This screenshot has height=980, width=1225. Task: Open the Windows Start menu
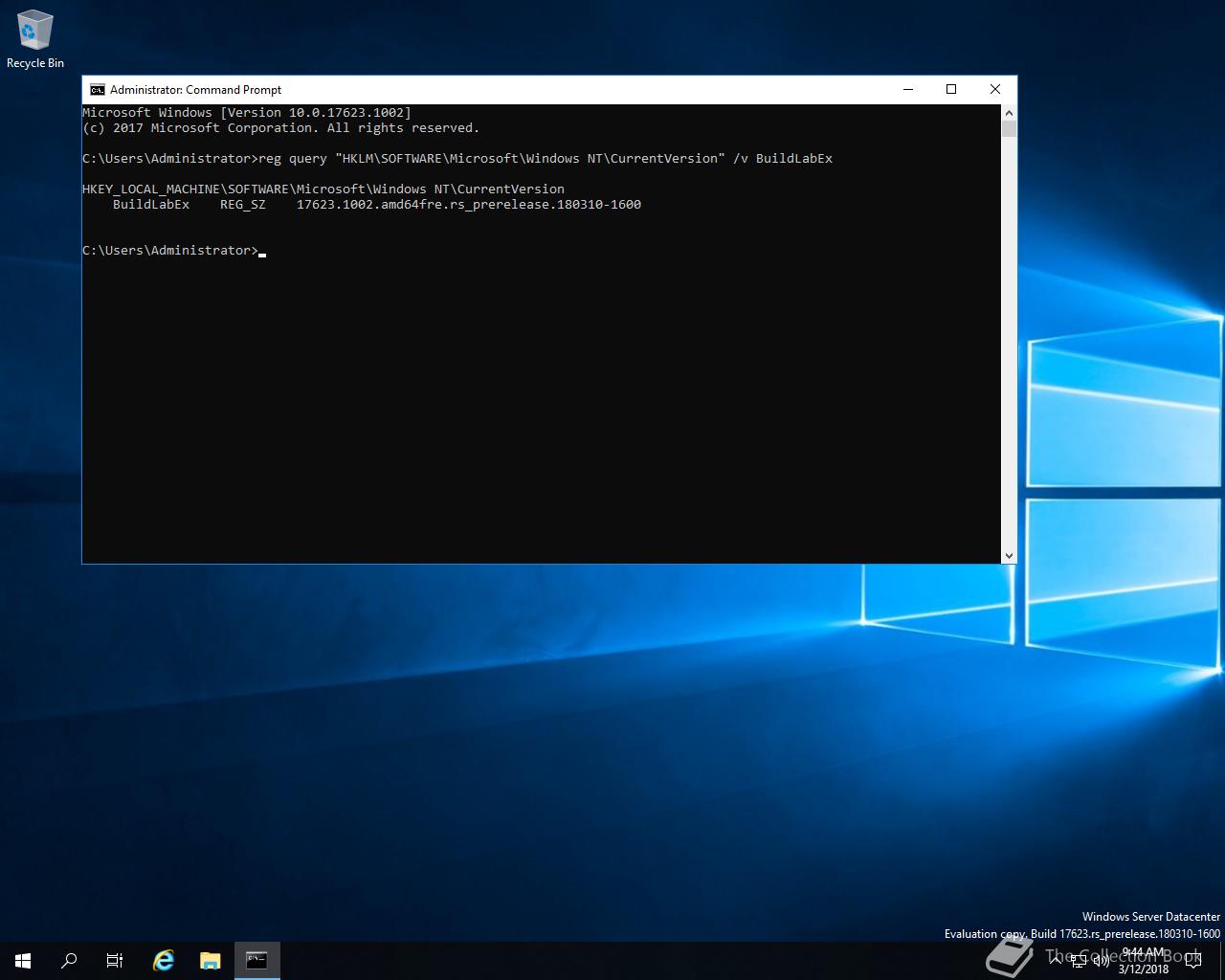23,961
